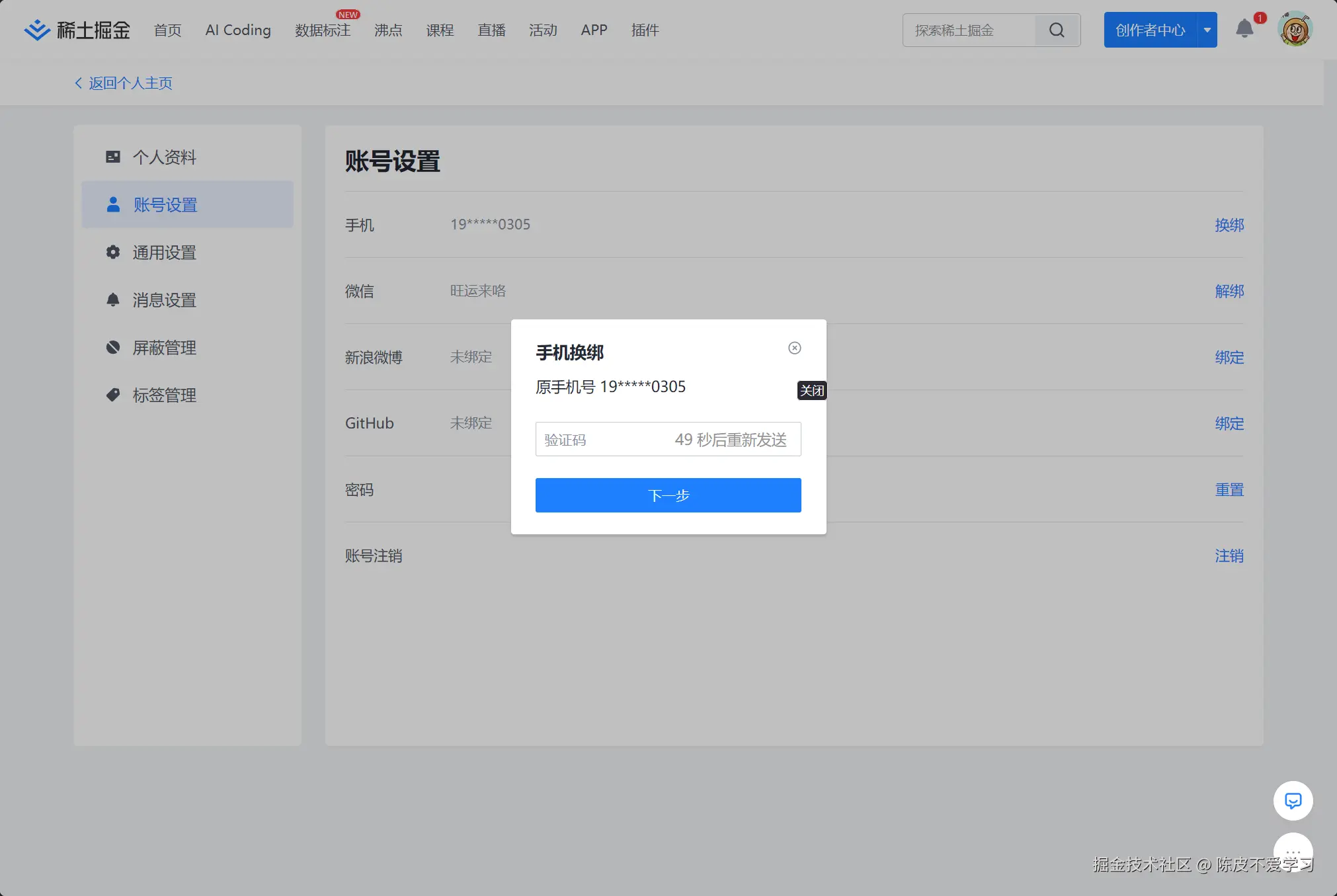
Task: Click the user avatar in the header
Action: [1294, 29]
